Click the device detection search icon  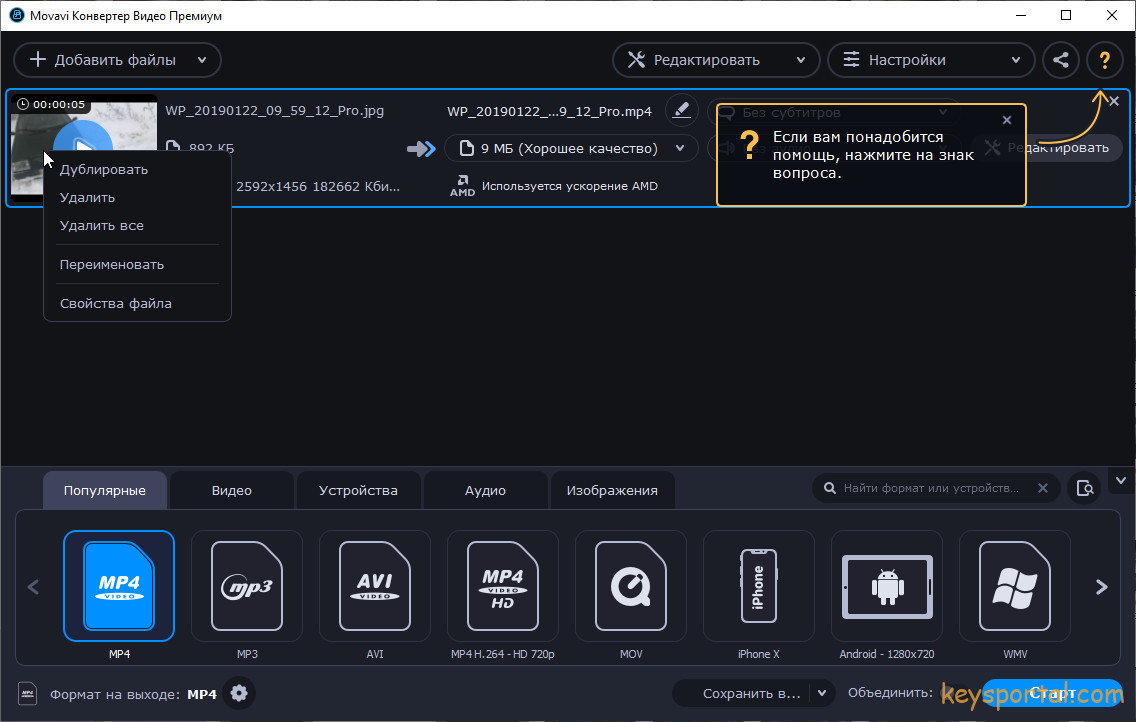[1084, 489]
